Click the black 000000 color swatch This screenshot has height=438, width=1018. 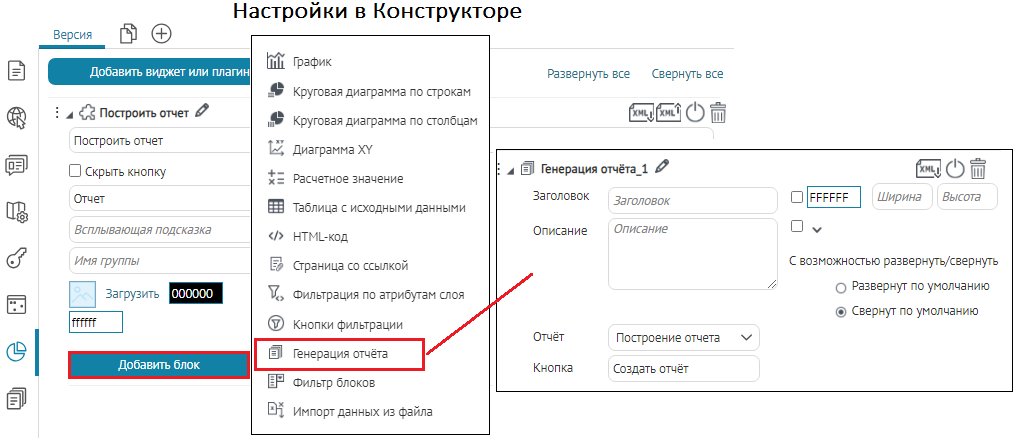(x=195, y=294)
